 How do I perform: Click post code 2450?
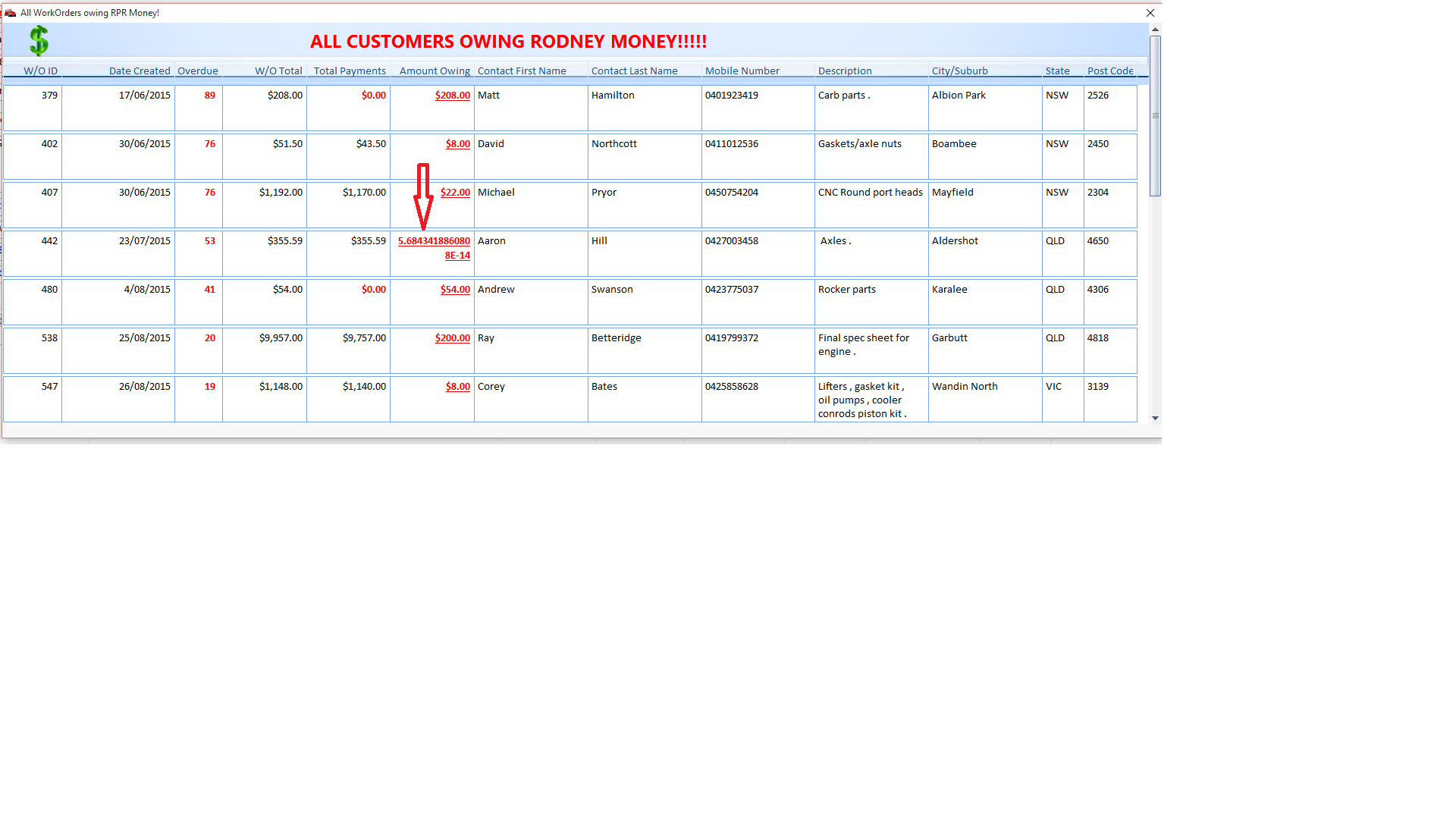tap(1098, 144)
